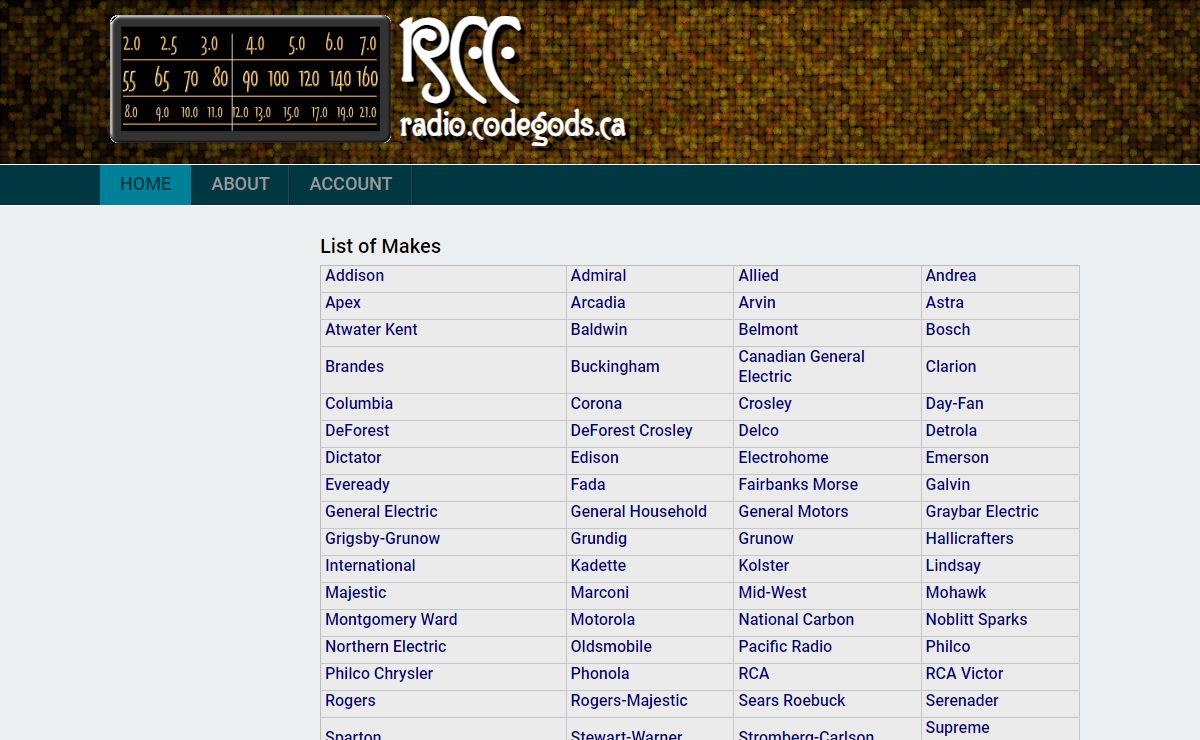Click the Galvin make
This screenshot has height=740, width=1200.
click(x=948, y=485)
